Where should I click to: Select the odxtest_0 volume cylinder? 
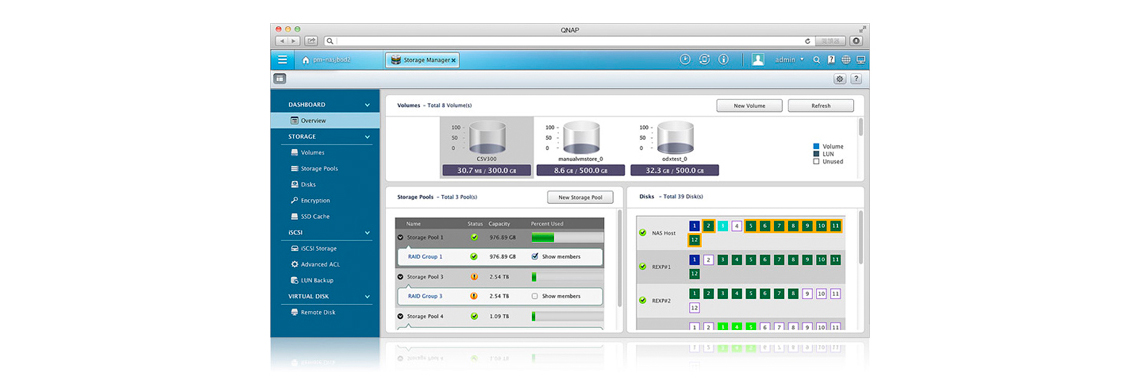(675, 137)
